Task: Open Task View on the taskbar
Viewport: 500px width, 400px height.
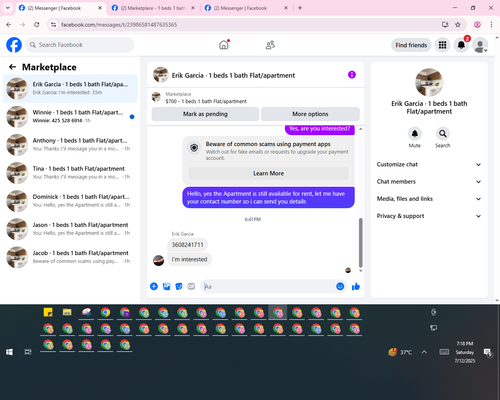Action: [28, 352]
